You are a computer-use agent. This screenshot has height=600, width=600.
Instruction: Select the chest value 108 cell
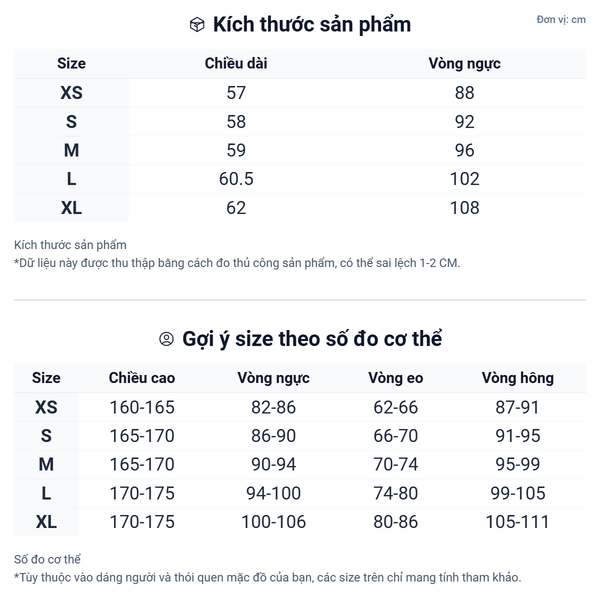[464, 208]
